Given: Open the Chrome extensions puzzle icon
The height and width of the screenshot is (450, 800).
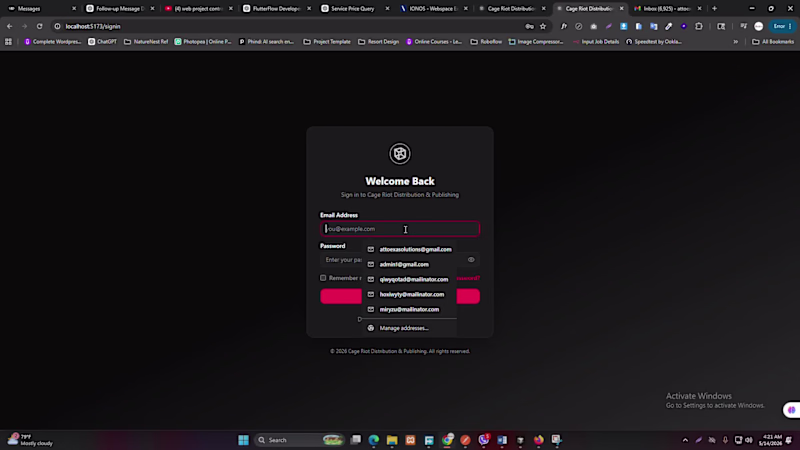Looking at the screenshot, I should 698,26.
